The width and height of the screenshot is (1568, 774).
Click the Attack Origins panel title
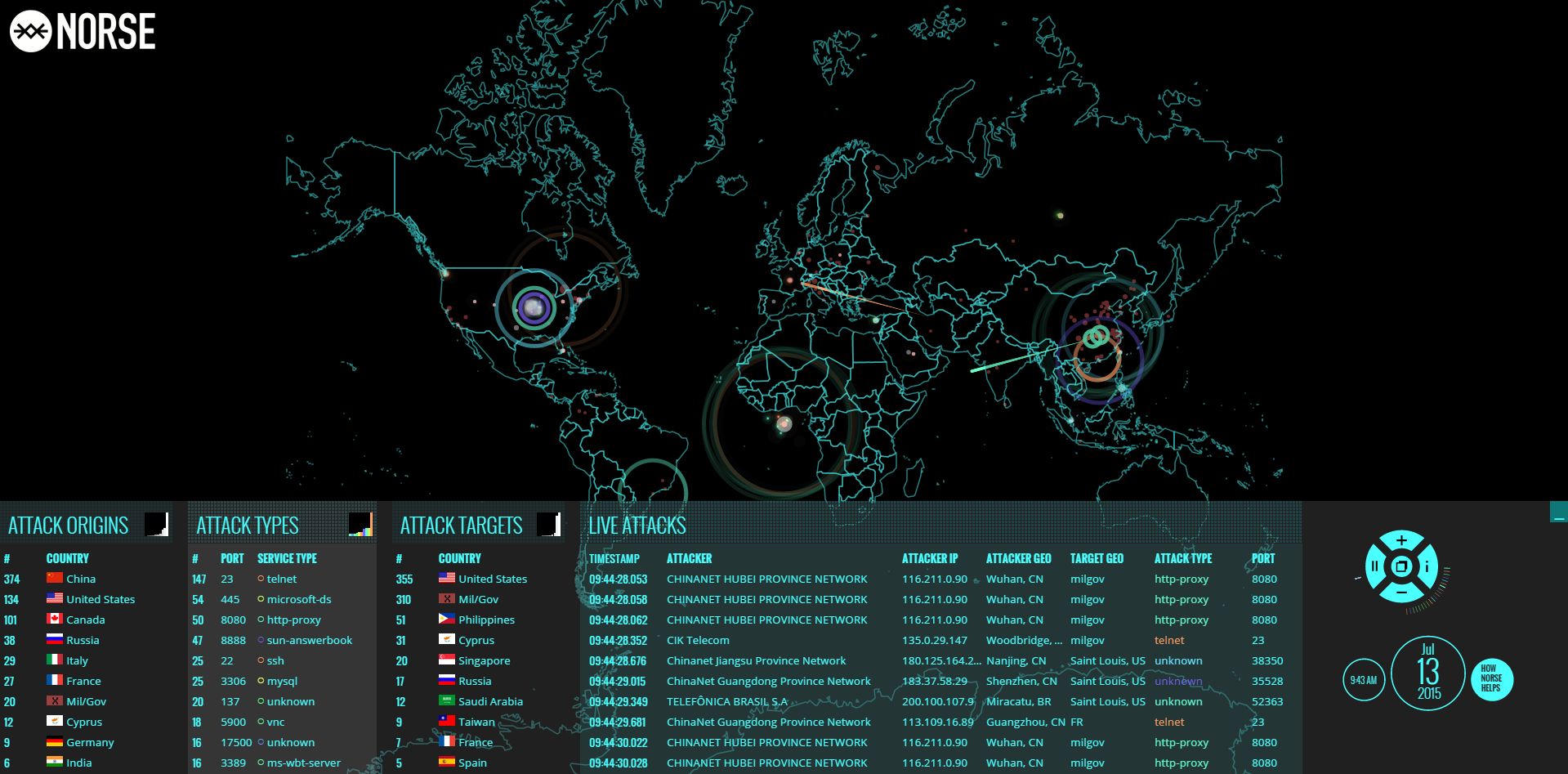[x=69, y=526]
